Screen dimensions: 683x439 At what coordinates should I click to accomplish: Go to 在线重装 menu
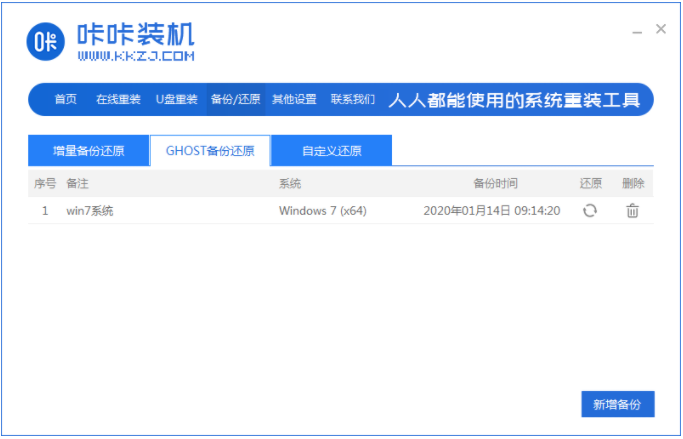(118, 99)
